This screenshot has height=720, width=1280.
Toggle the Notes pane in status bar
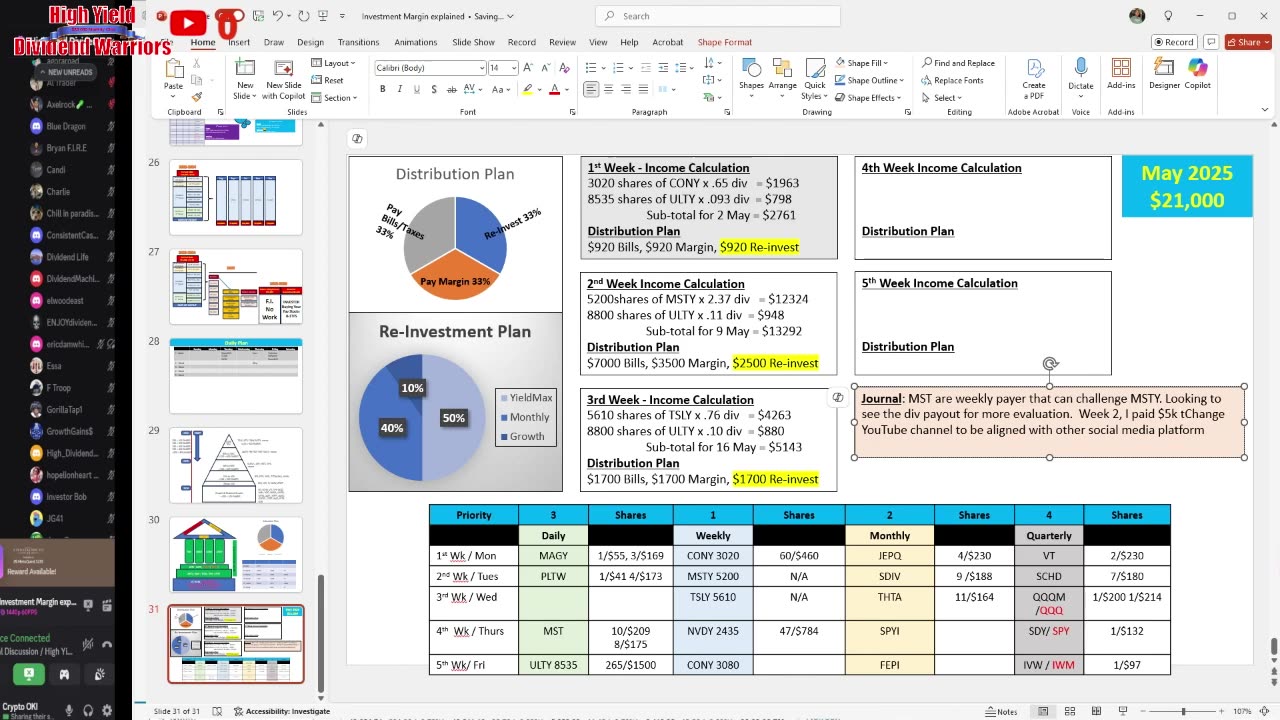[1001, 712]
